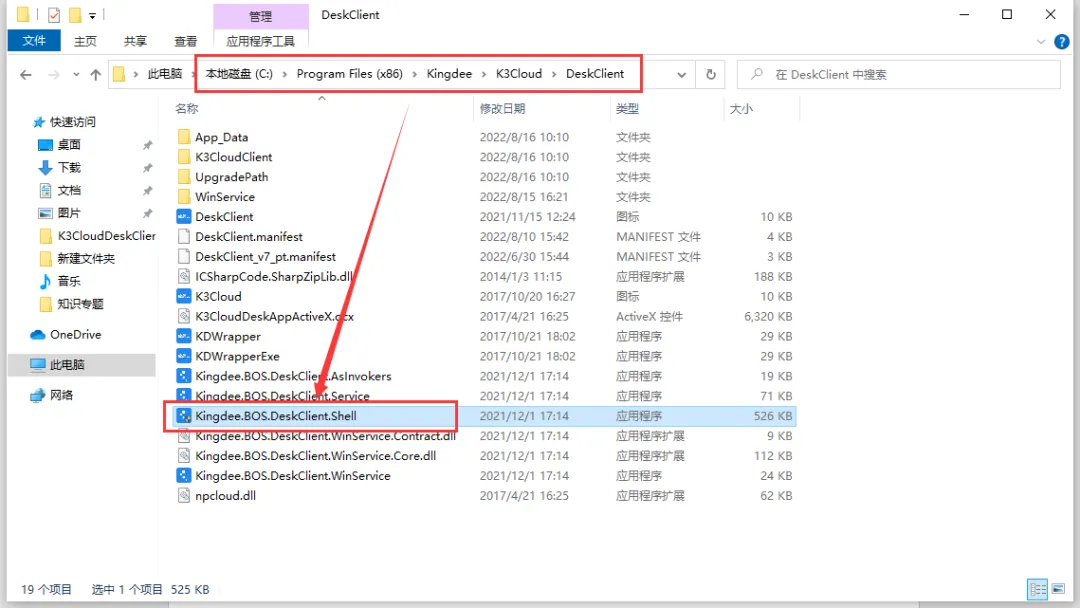Click the new folder quick access icon
1080x608 pixels.
click(75, 14)
